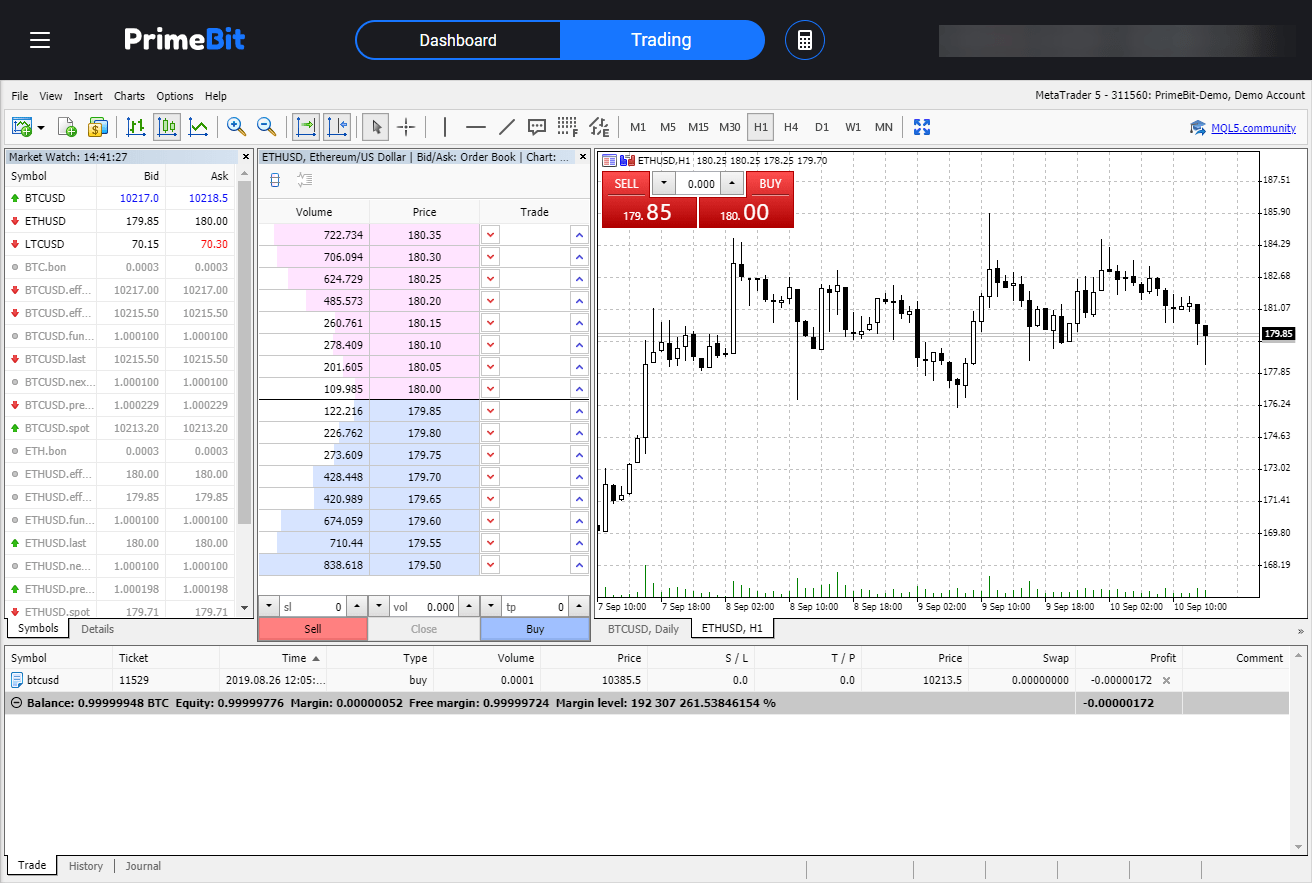
Task: Toggle order book depth view icon
Action: pos(276,180)
